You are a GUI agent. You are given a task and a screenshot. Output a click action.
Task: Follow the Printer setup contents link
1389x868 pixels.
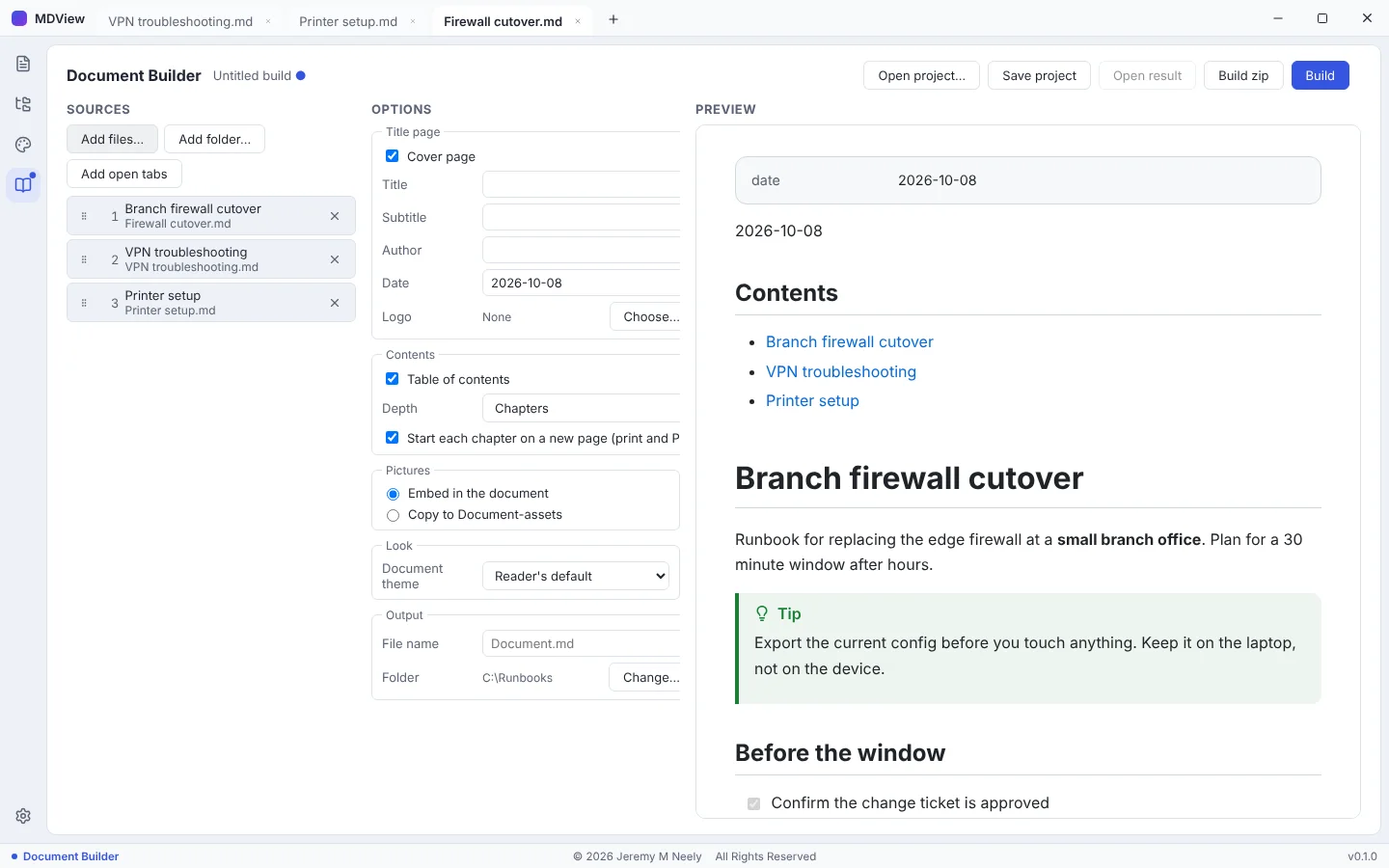(x=812, y=400)
